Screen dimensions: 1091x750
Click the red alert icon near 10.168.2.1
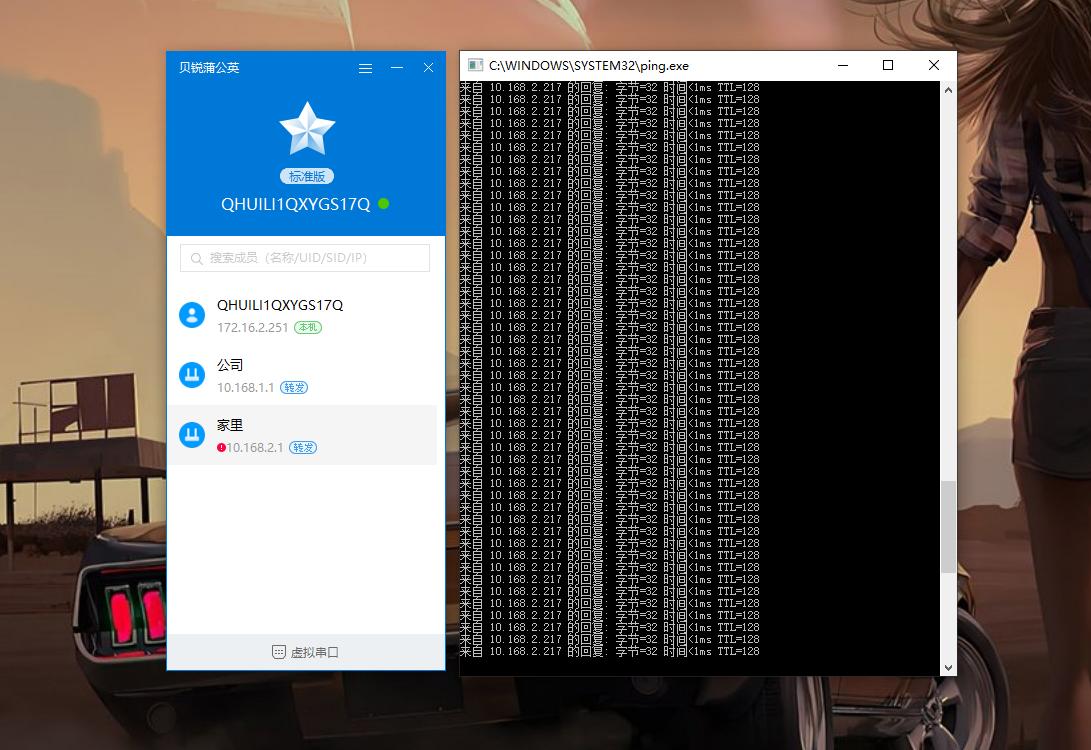(x=221, y=448)
